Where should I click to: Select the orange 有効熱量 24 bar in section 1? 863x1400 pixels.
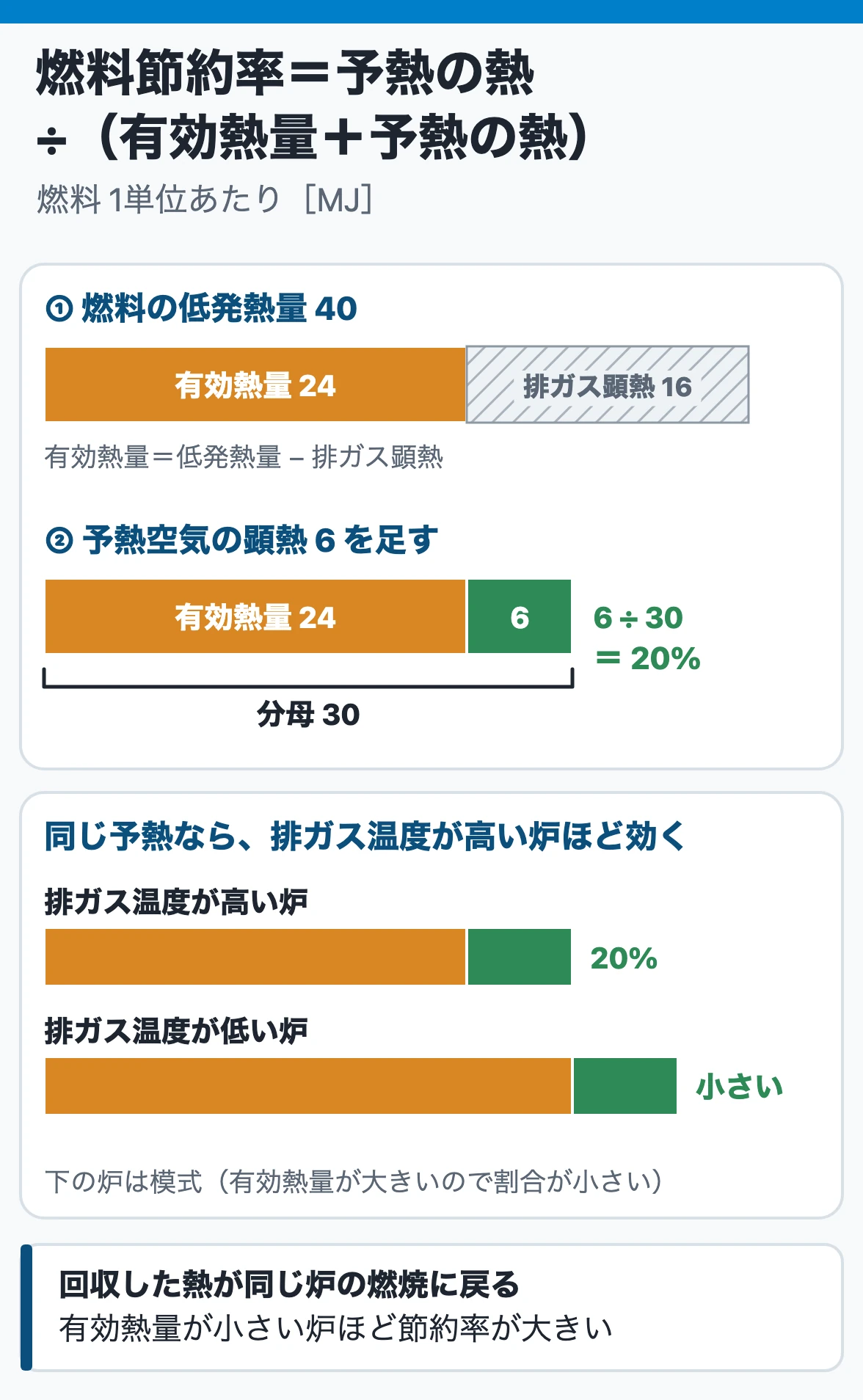click(x=255, y=384)
